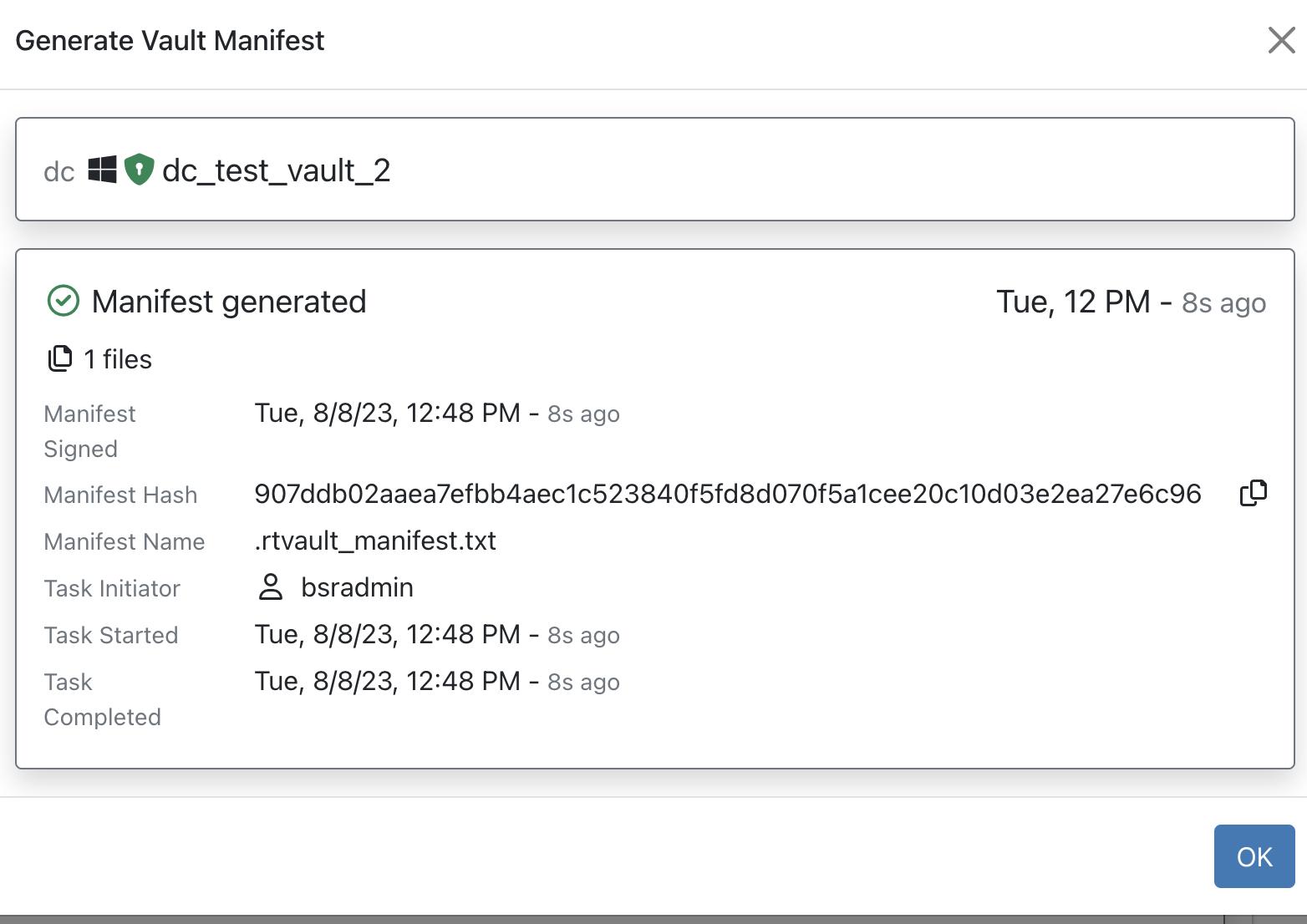Click the Task Initiator name bsradmin

[x=357, y=587]
